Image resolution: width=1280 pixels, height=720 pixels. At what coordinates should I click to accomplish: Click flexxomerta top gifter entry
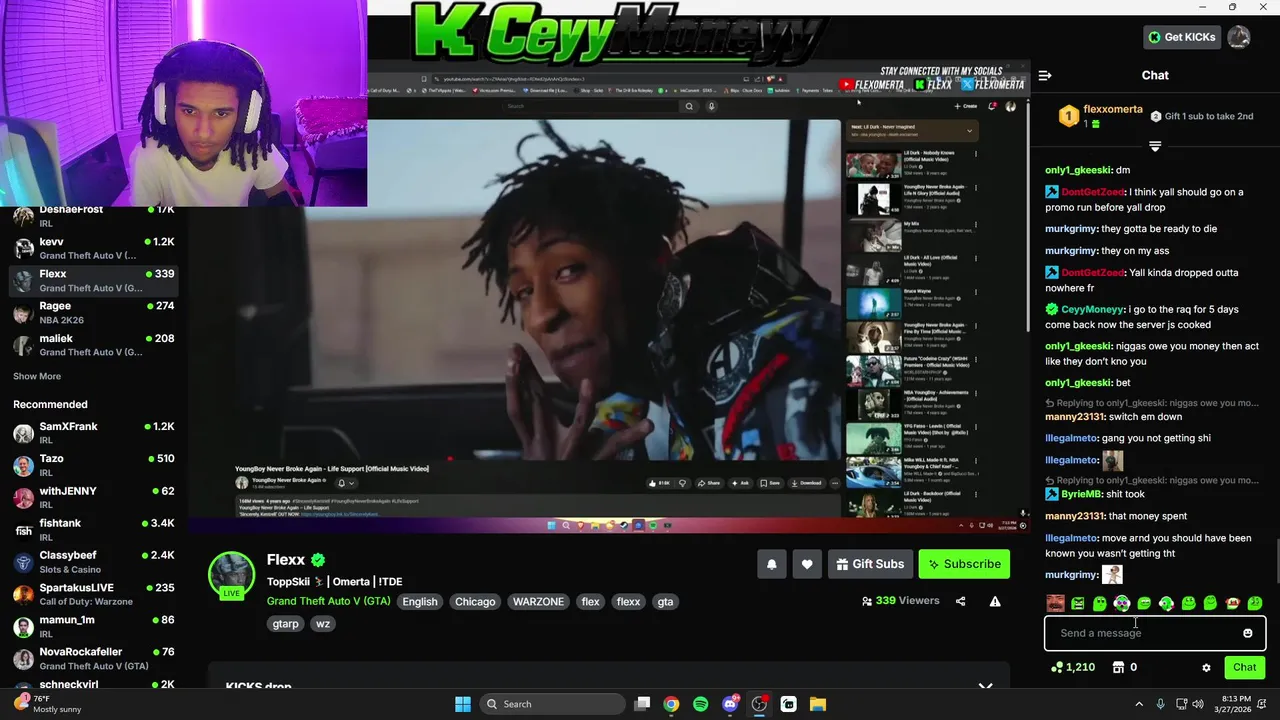(1101, 116)
